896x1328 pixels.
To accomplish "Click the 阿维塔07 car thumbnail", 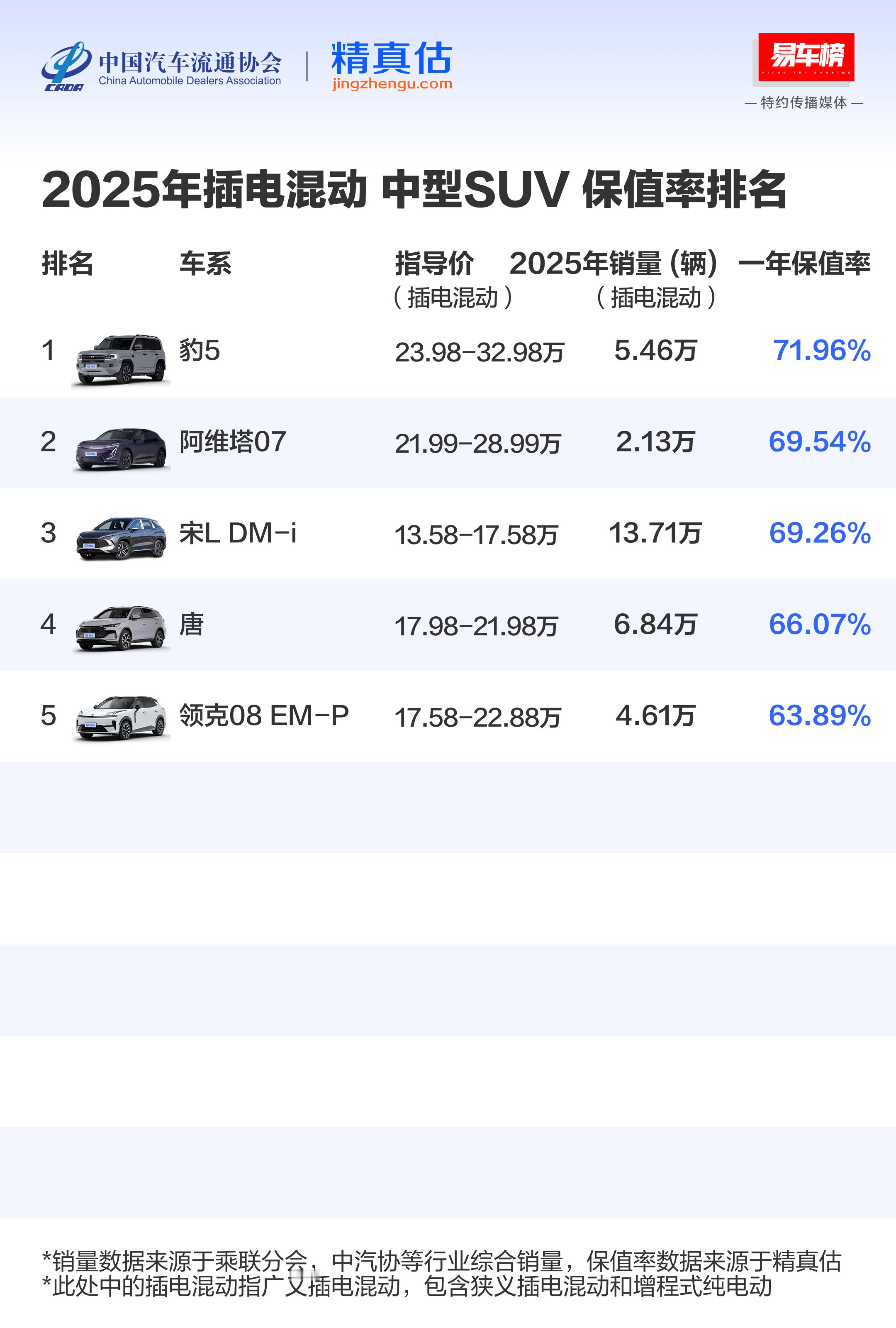I will coord(121,449).
